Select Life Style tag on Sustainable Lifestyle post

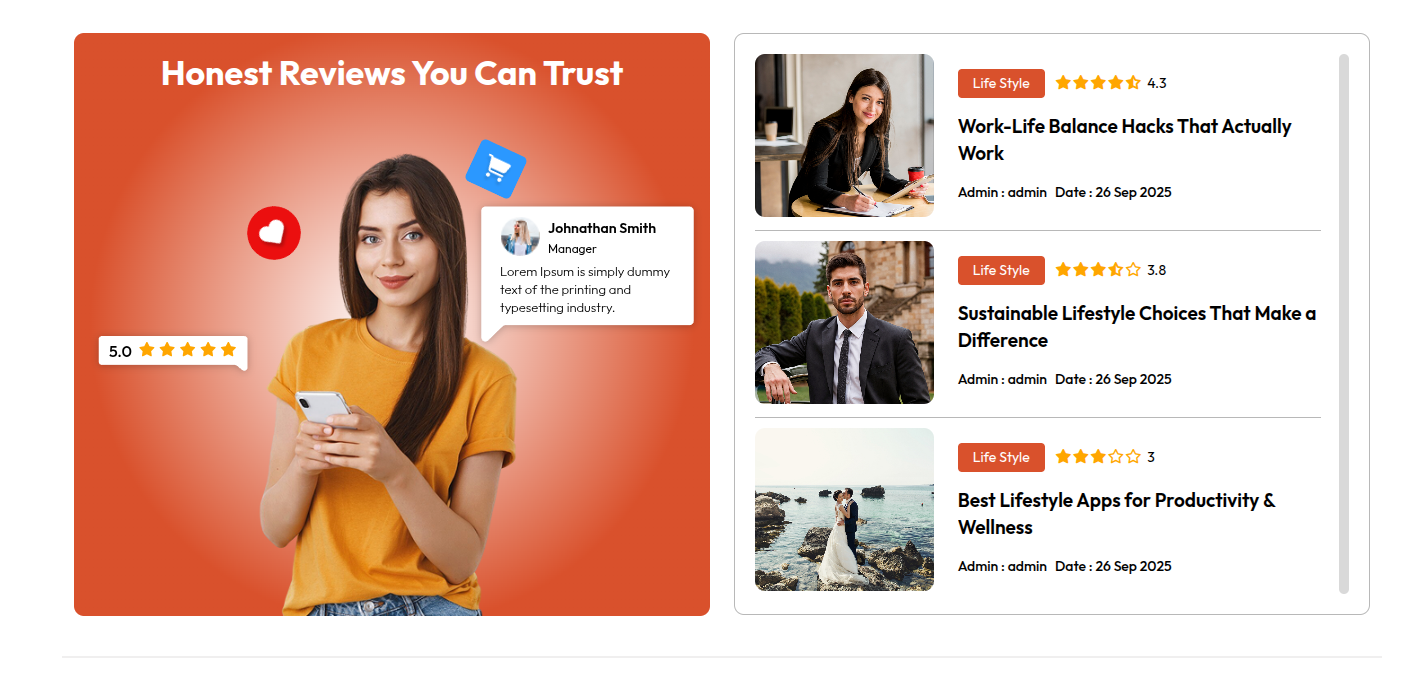click(1001, 270)
